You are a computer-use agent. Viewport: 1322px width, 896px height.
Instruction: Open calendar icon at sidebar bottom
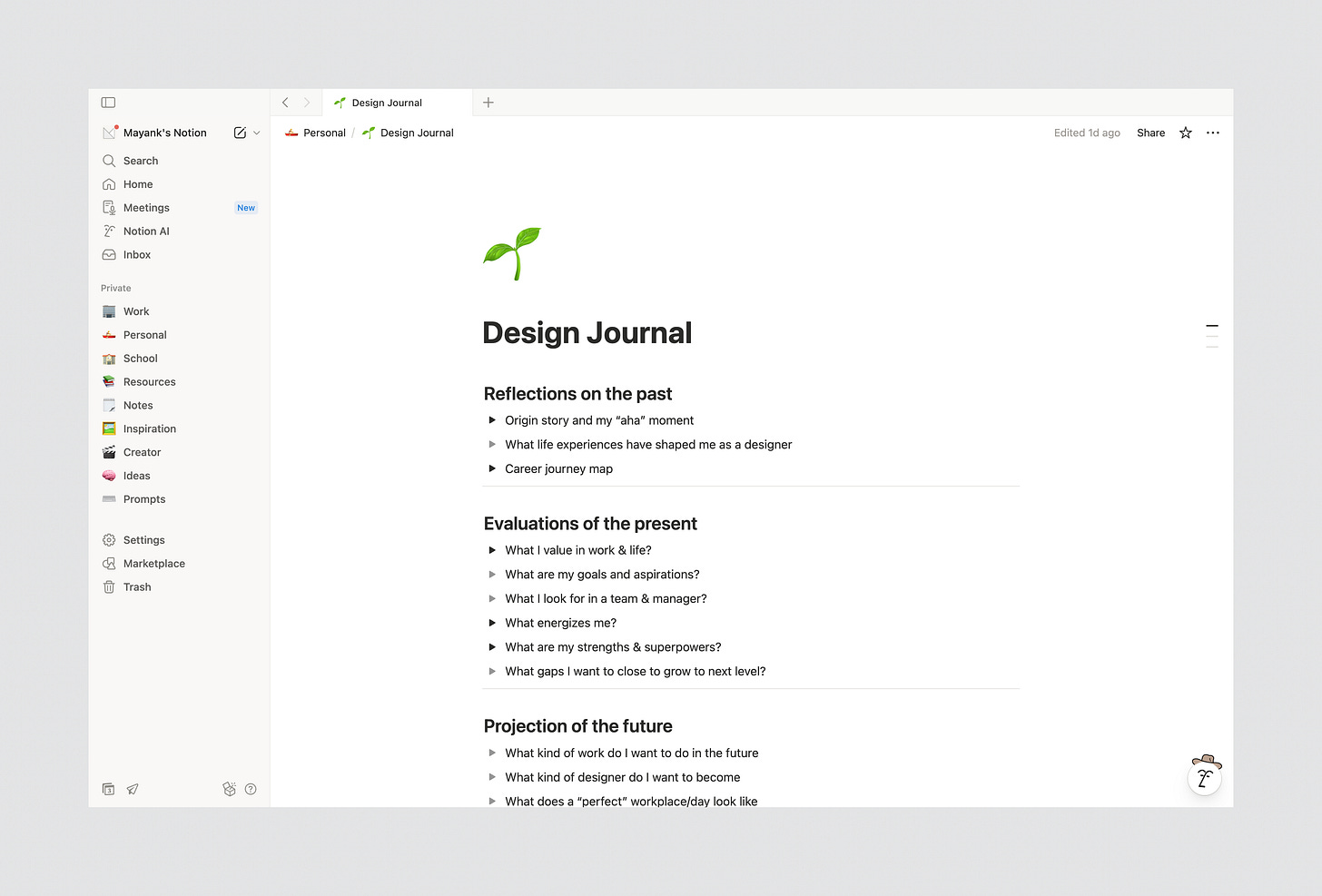tap(109, 789)
